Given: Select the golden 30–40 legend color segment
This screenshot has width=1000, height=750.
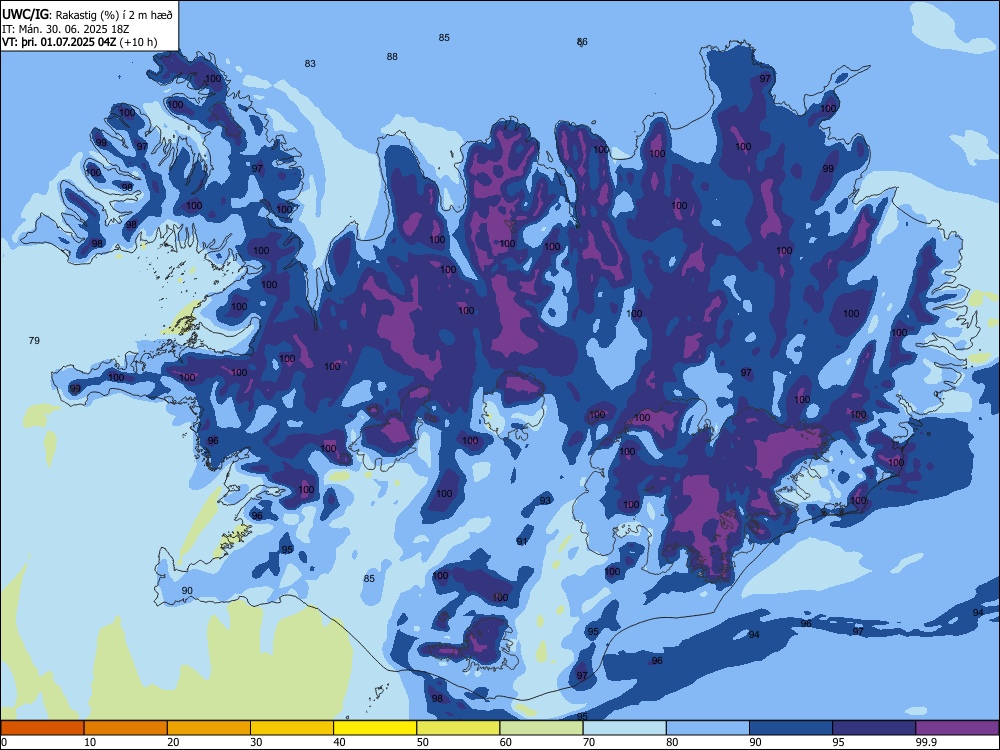Looking at the screenshot, I should click(292, 728).
